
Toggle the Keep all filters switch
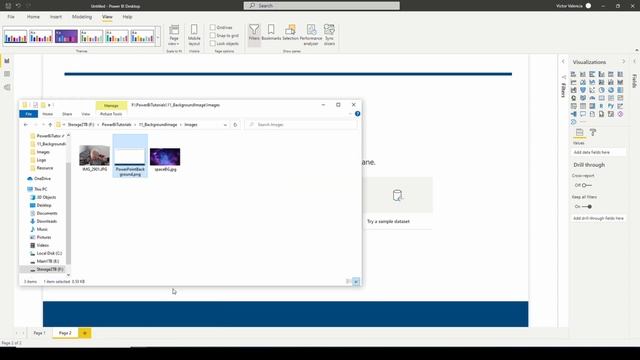point(587,207)
